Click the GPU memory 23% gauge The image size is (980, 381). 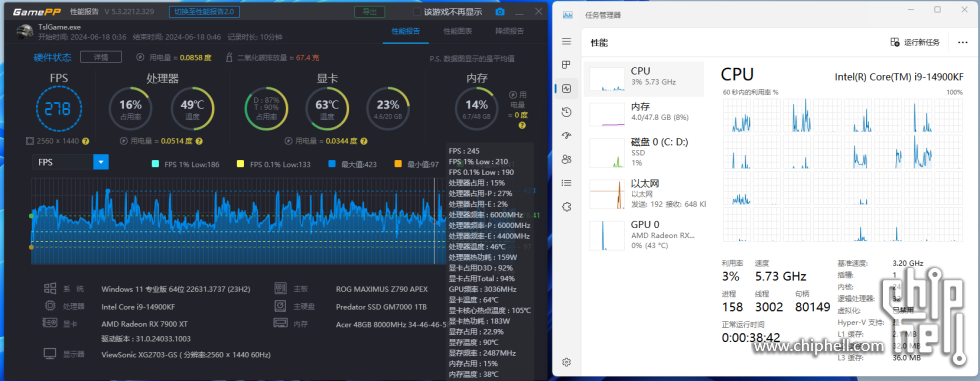tap(388, 108)
